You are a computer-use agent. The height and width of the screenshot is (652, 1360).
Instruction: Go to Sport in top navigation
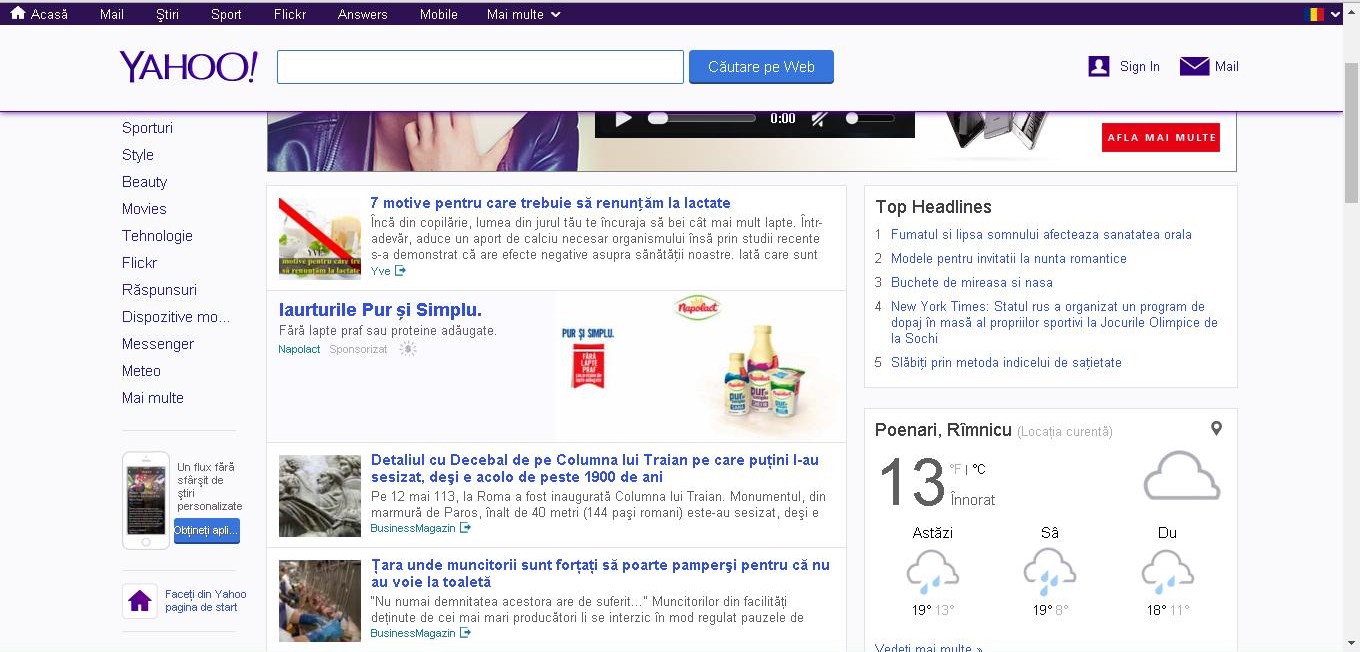(226, 14)
